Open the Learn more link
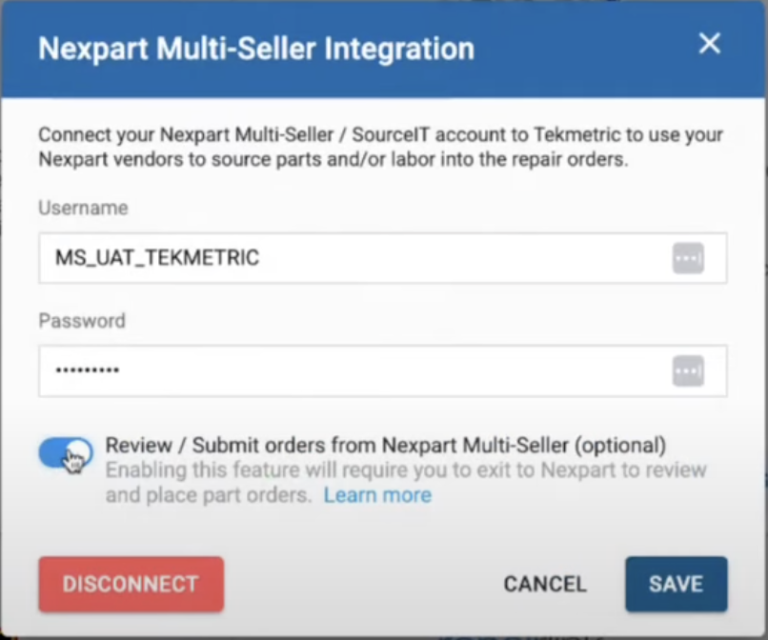768x640 pixels. [377, 495]
